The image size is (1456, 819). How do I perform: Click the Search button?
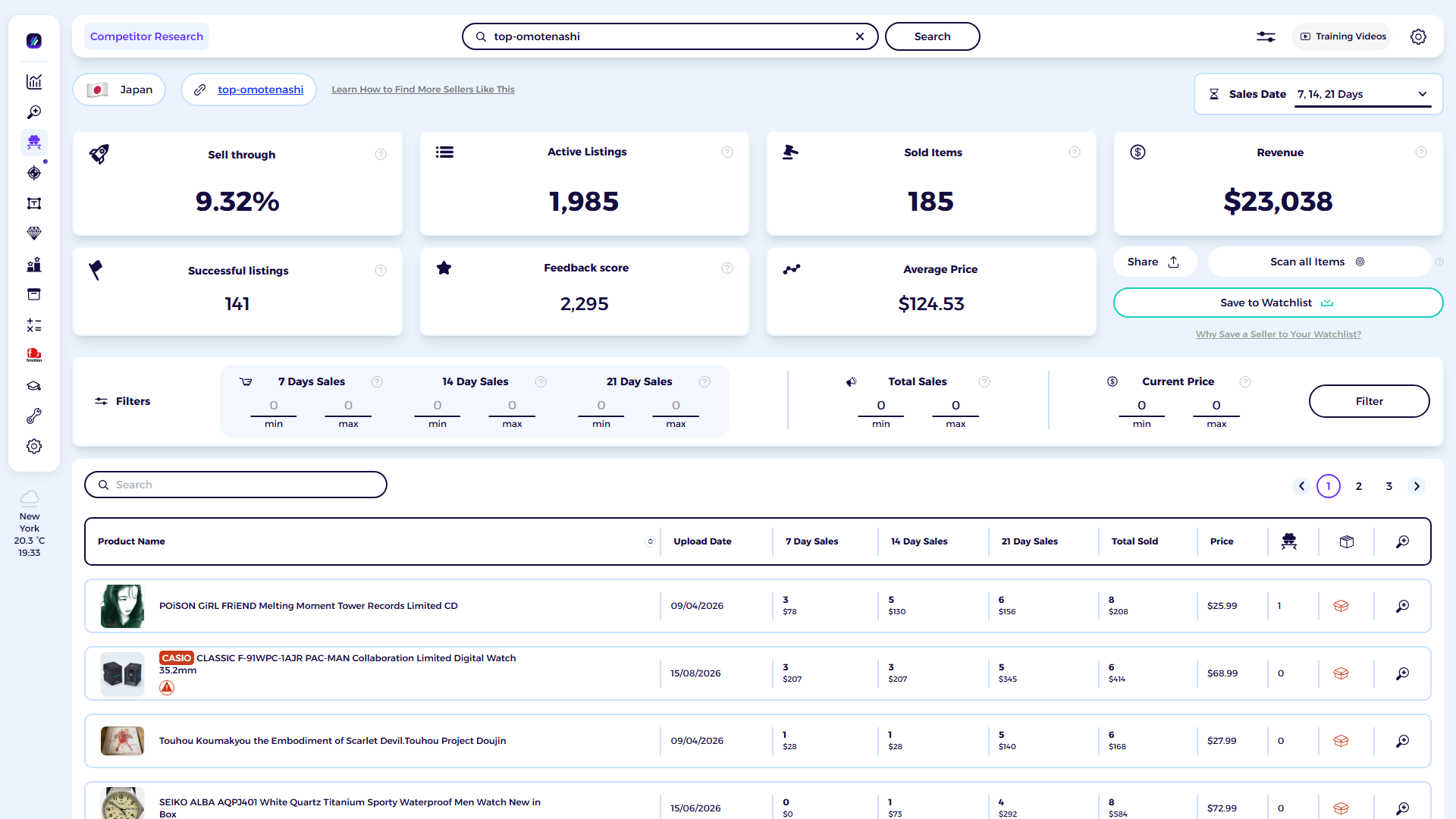(932, 36)
